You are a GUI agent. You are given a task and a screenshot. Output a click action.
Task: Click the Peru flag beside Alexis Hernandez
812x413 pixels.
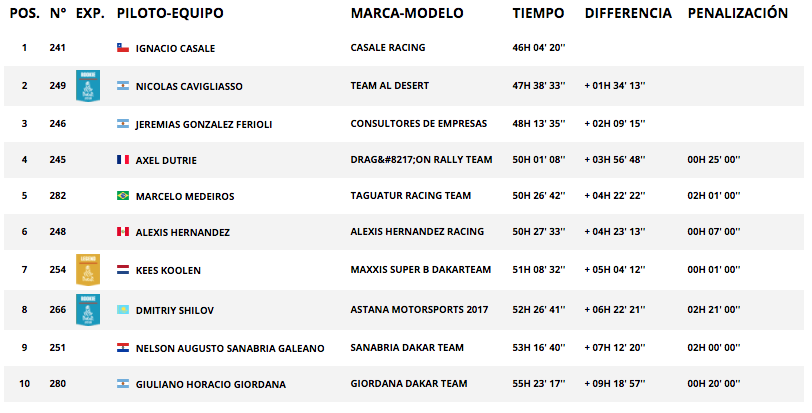(x=123, y=231)
